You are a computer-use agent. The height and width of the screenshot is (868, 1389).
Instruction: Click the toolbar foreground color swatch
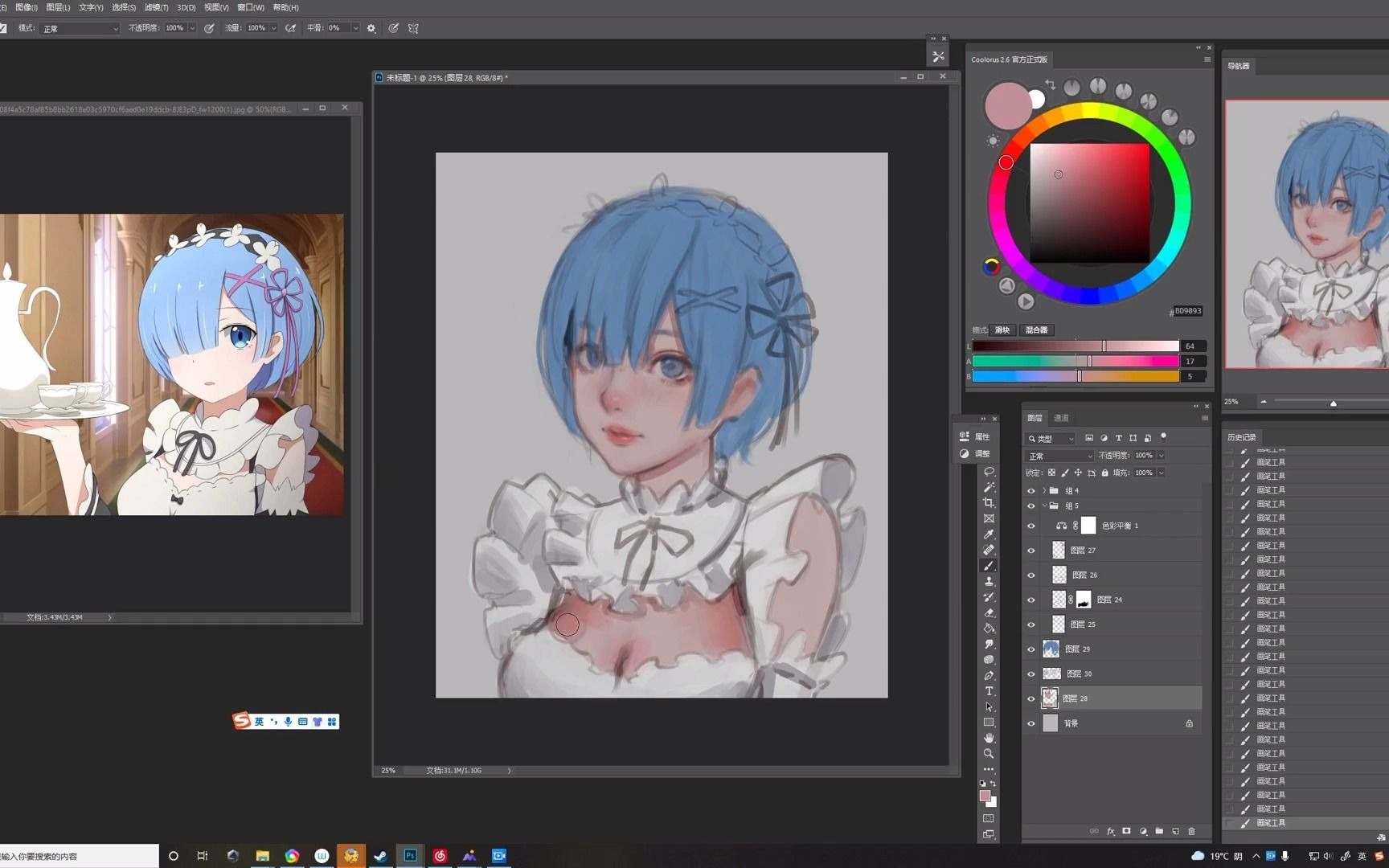985,796
